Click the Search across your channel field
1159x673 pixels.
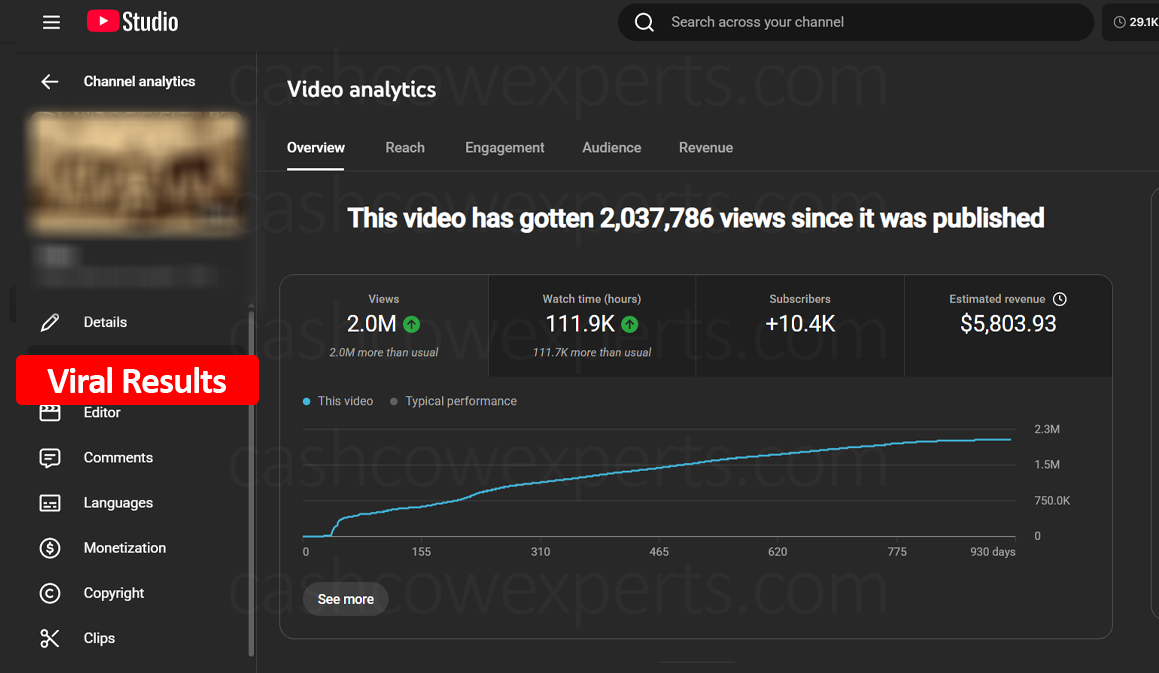(x=855, y=21)
